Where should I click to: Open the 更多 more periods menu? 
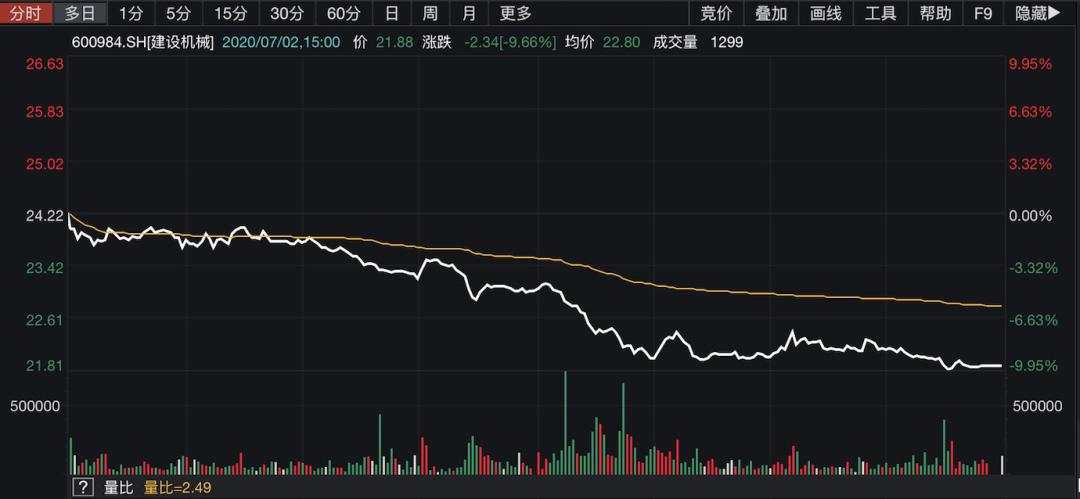point(515,13)
